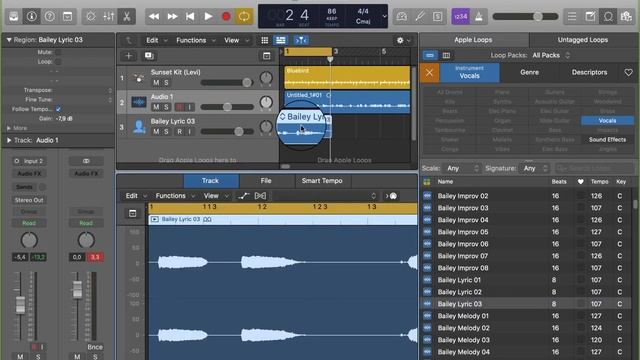Clear loop filters with the orange X button
Viewport: 640px width, 360px height.
[429, 73]
